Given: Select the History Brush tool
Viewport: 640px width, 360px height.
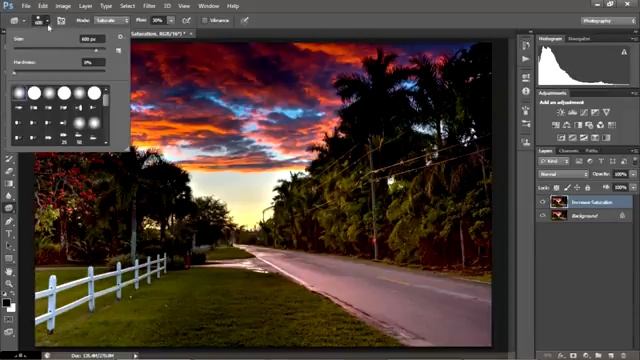Looking at the screenshot, I should 9,159.
